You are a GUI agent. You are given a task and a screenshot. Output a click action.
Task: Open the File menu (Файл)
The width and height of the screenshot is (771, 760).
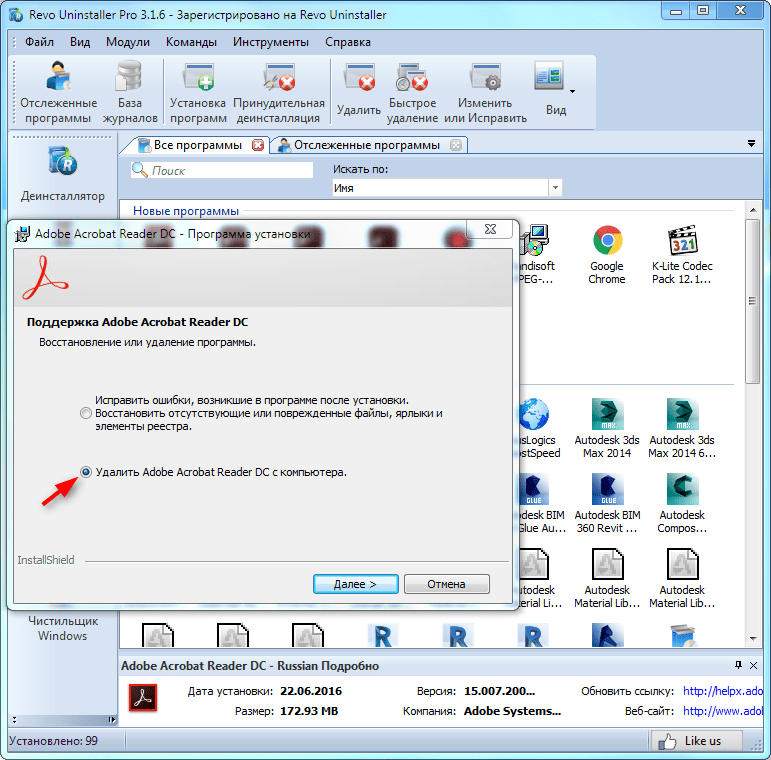pyautogui.click(x=39, y=42)
